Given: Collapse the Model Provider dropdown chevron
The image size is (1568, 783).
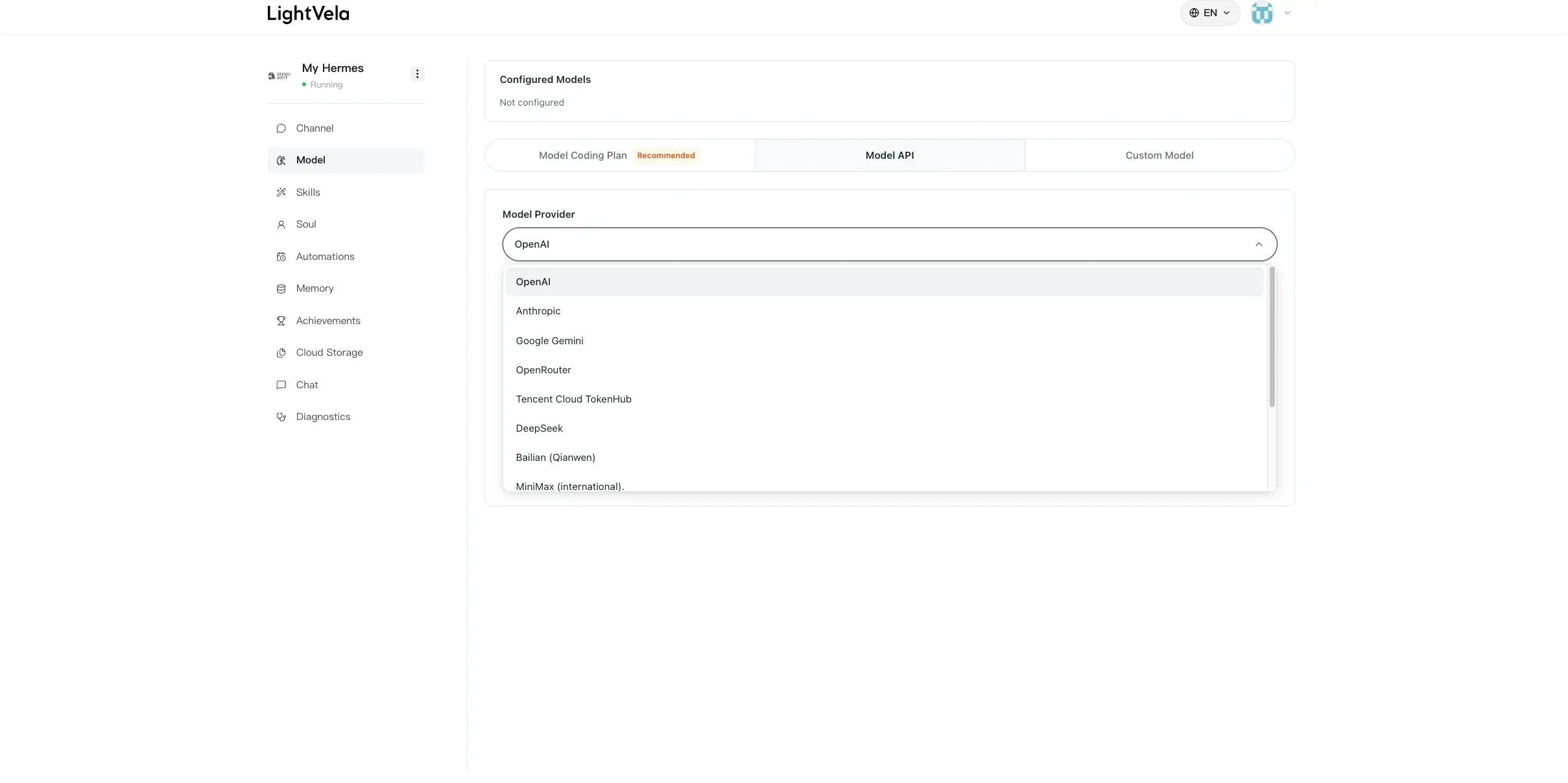Looking at the screenshot, I should (1259, 244).
